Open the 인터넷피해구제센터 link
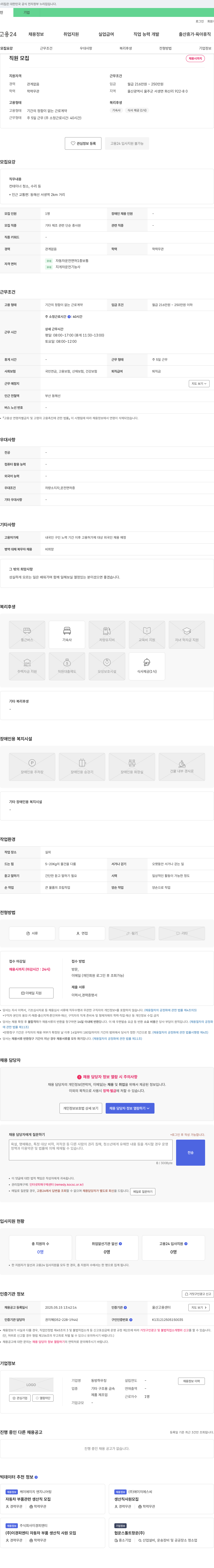Viewport: 214px width, 1568px height. 56,1185
